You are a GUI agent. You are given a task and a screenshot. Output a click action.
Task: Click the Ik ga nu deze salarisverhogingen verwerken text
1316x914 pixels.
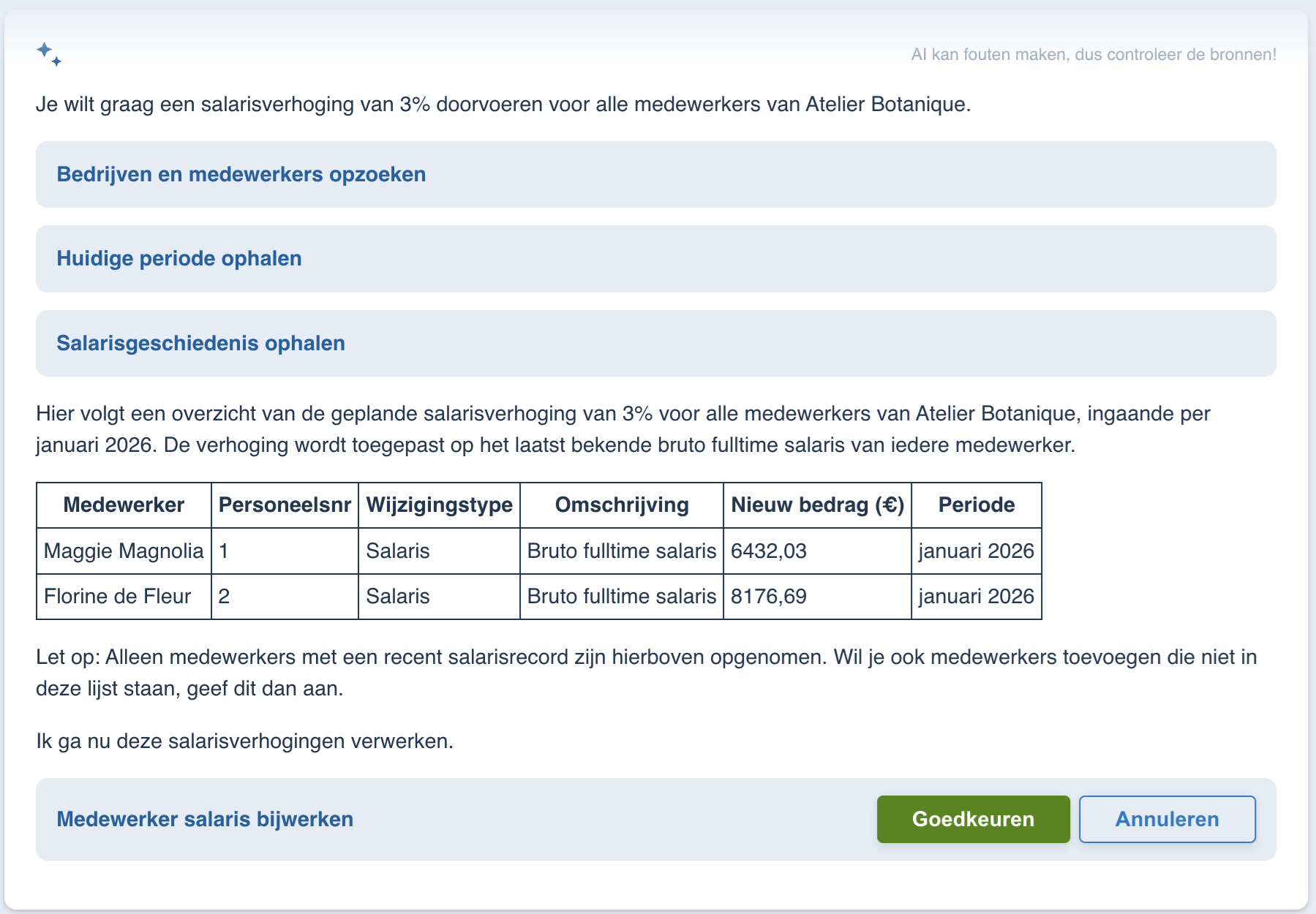[244, 741]
